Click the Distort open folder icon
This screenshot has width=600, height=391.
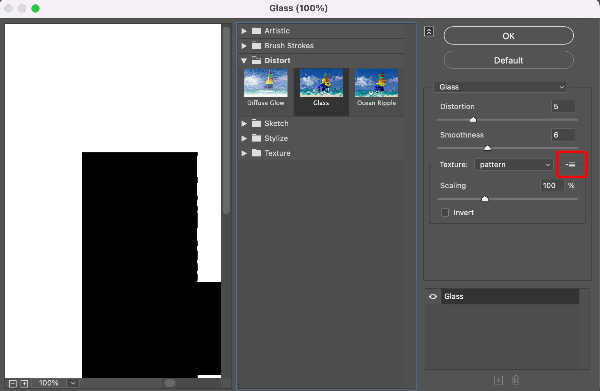point(256,60)
